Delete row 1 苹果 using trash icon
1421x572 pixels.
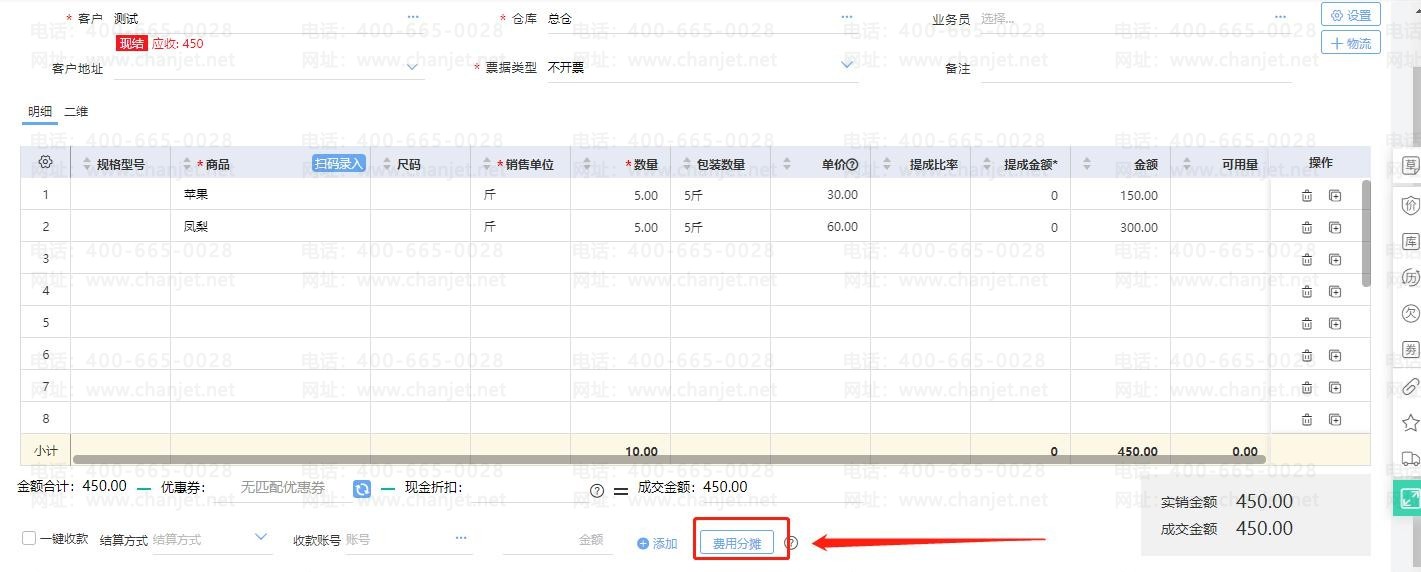(x=1307, y=196)
